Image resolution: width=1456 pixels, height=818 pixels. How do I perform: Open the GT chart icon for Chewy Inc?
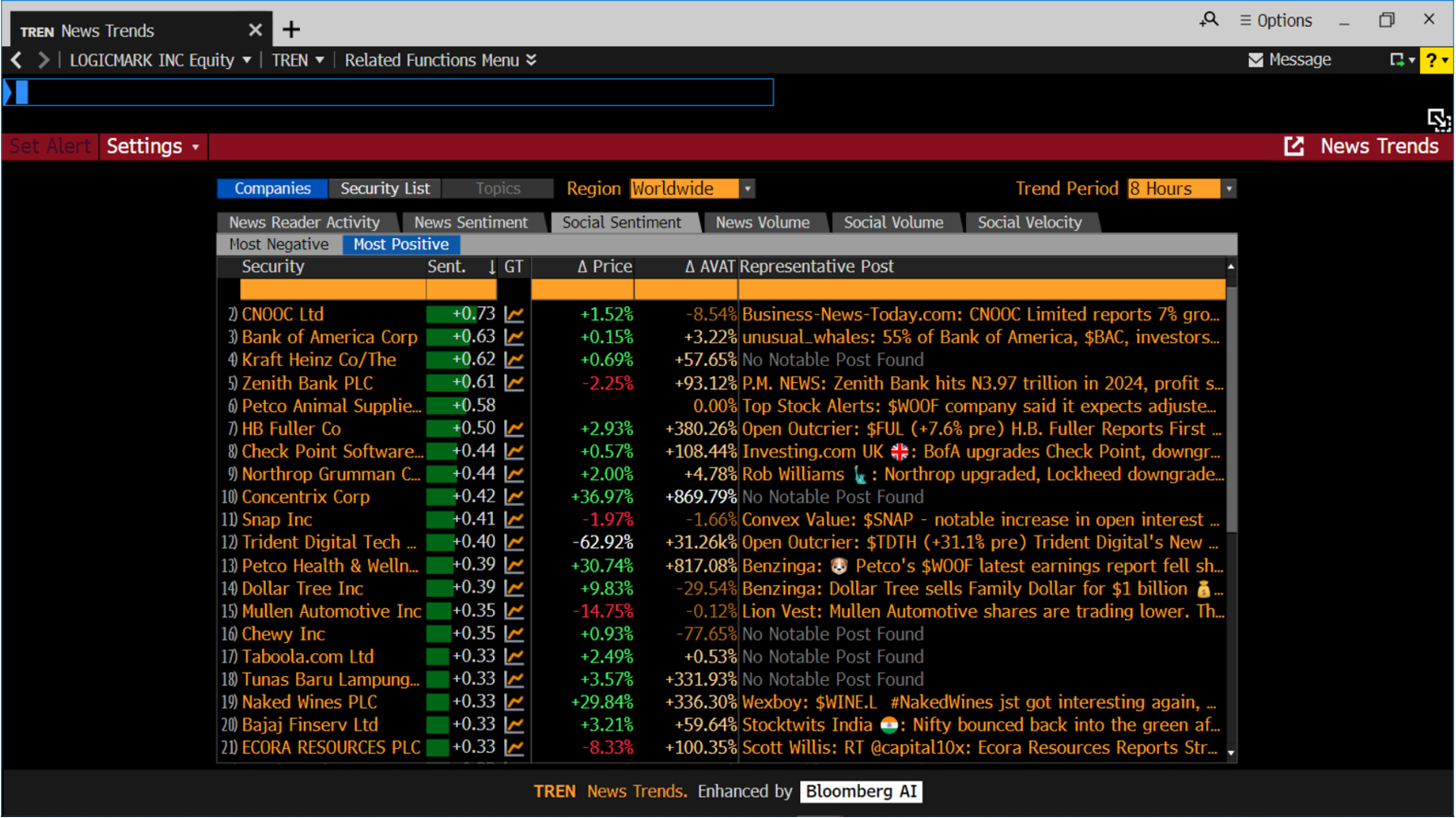tap(514, 634)
